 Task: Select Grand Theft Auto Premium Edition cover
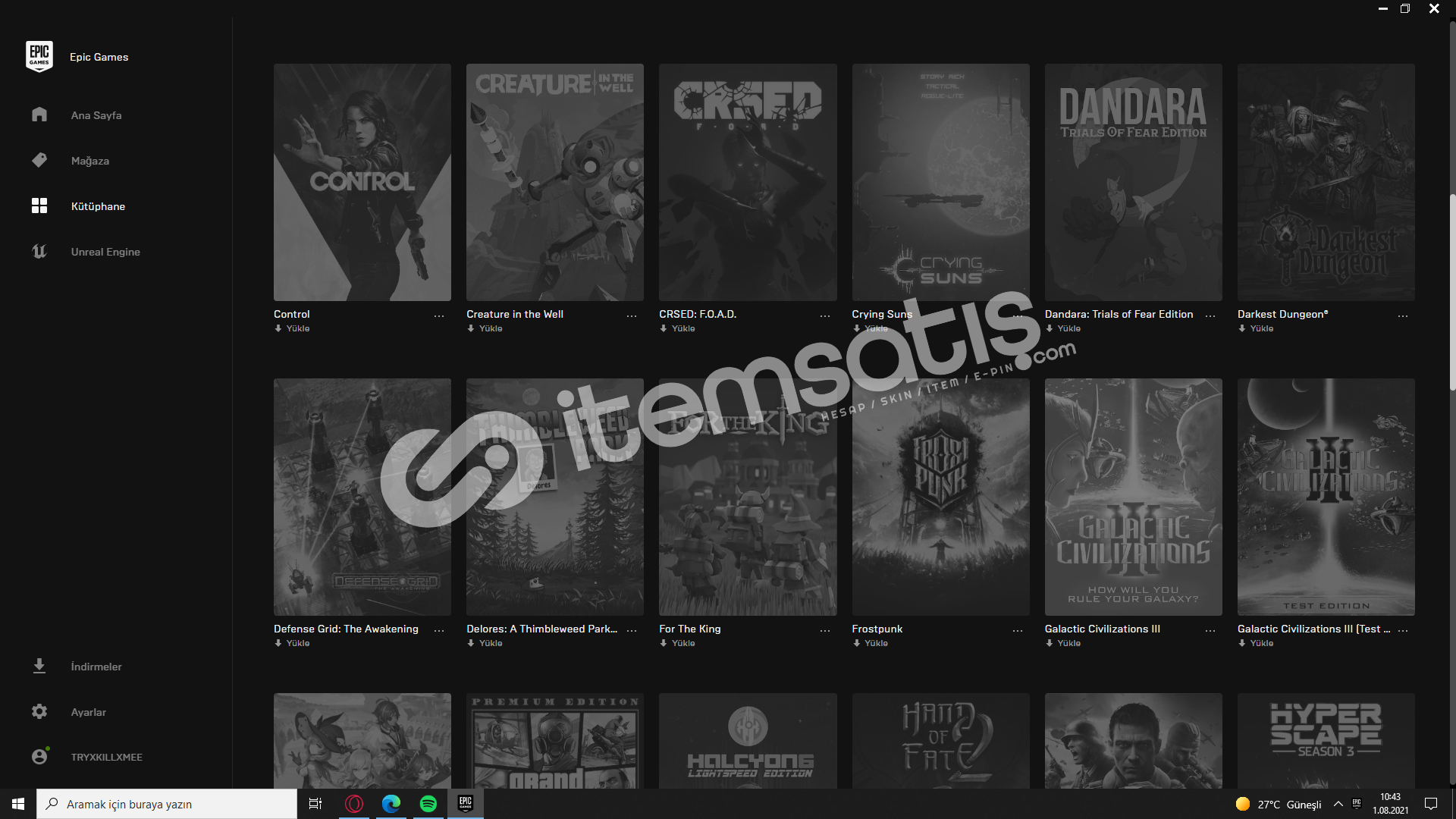click(x=555, y=741)
